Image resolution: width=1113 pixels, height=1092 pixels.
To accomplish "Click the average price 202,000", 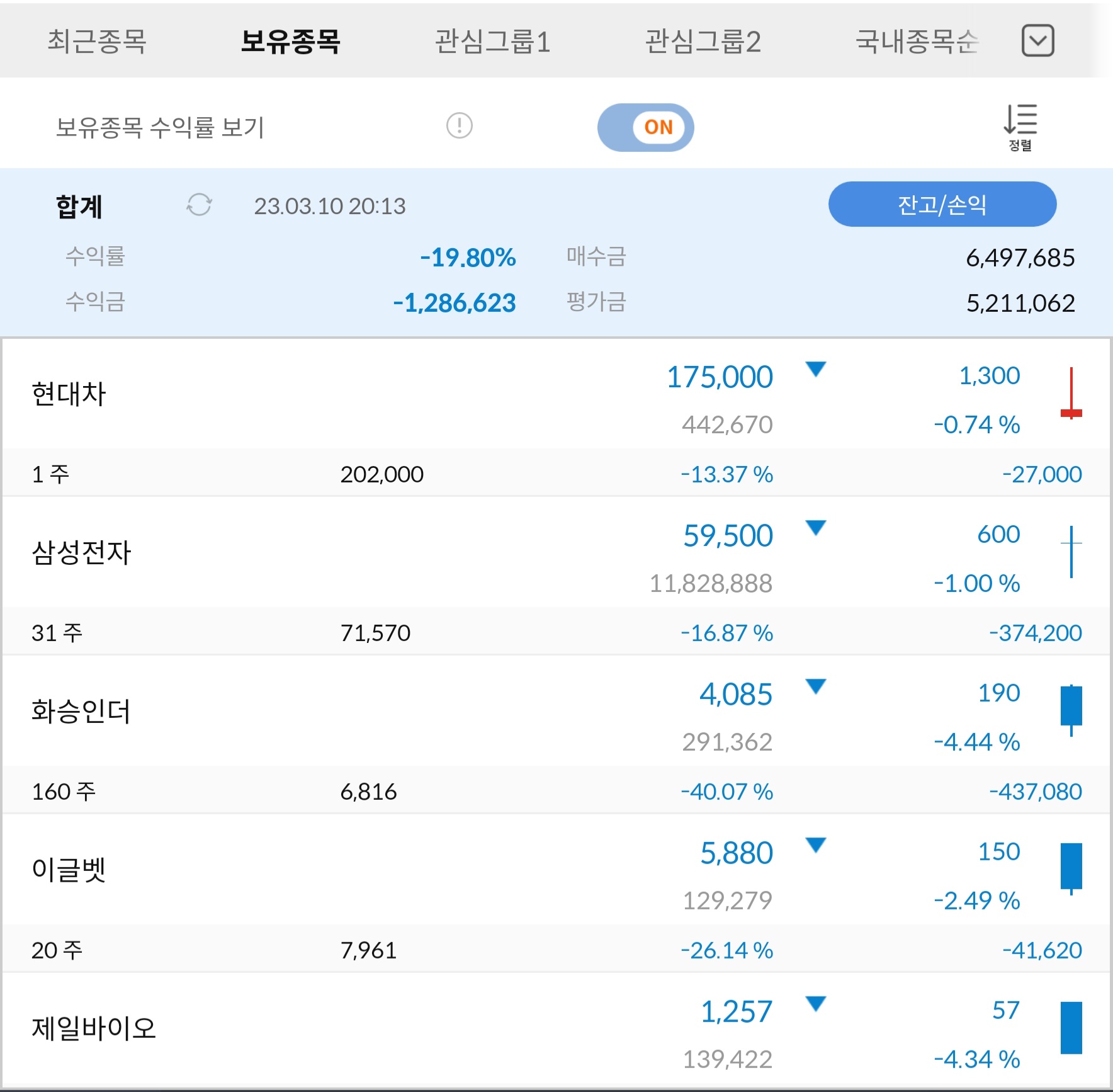I will 382,474.
